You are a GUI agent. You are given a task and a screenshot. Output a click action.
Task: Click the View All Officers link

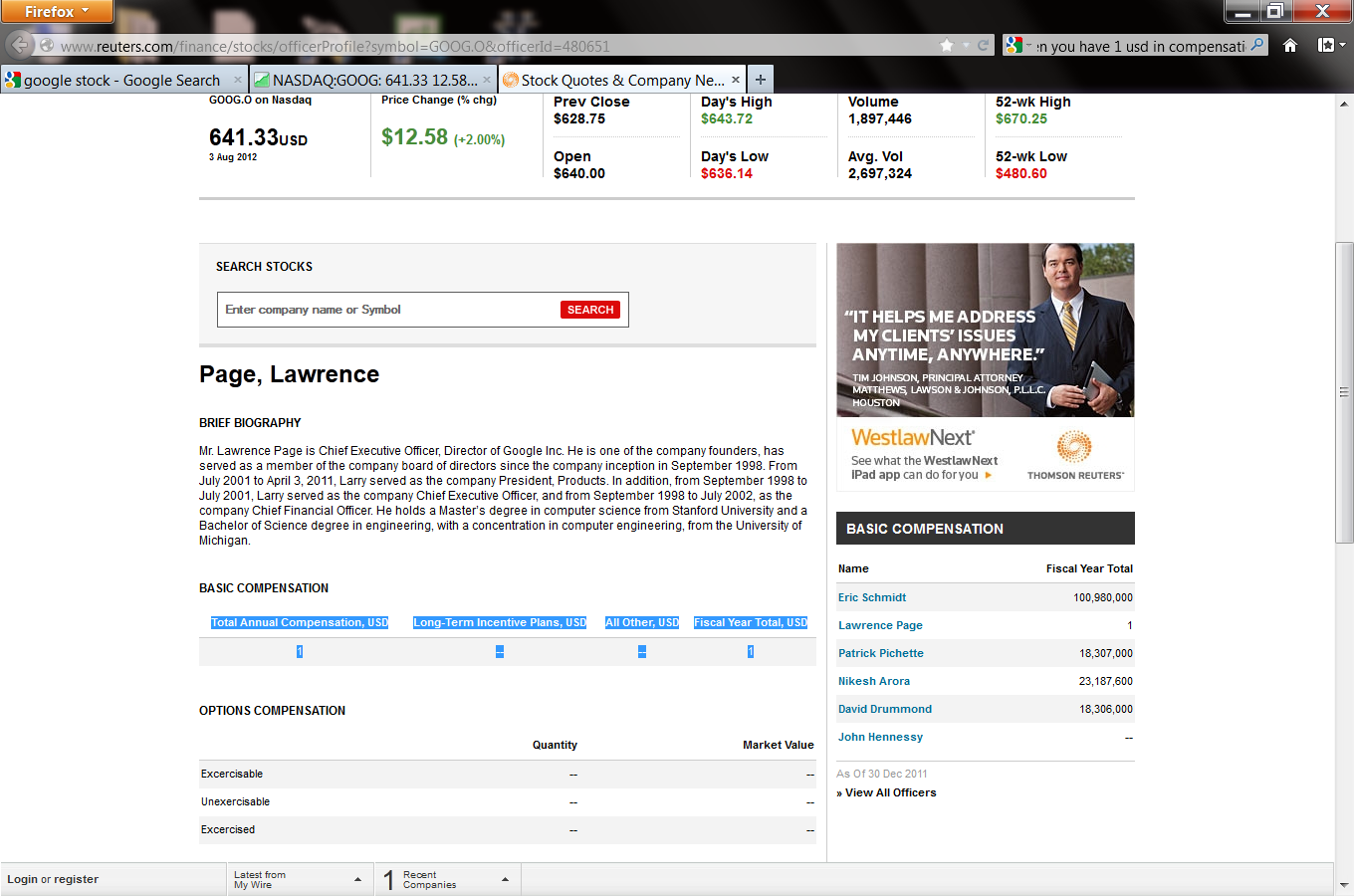(x=890, y=792)
